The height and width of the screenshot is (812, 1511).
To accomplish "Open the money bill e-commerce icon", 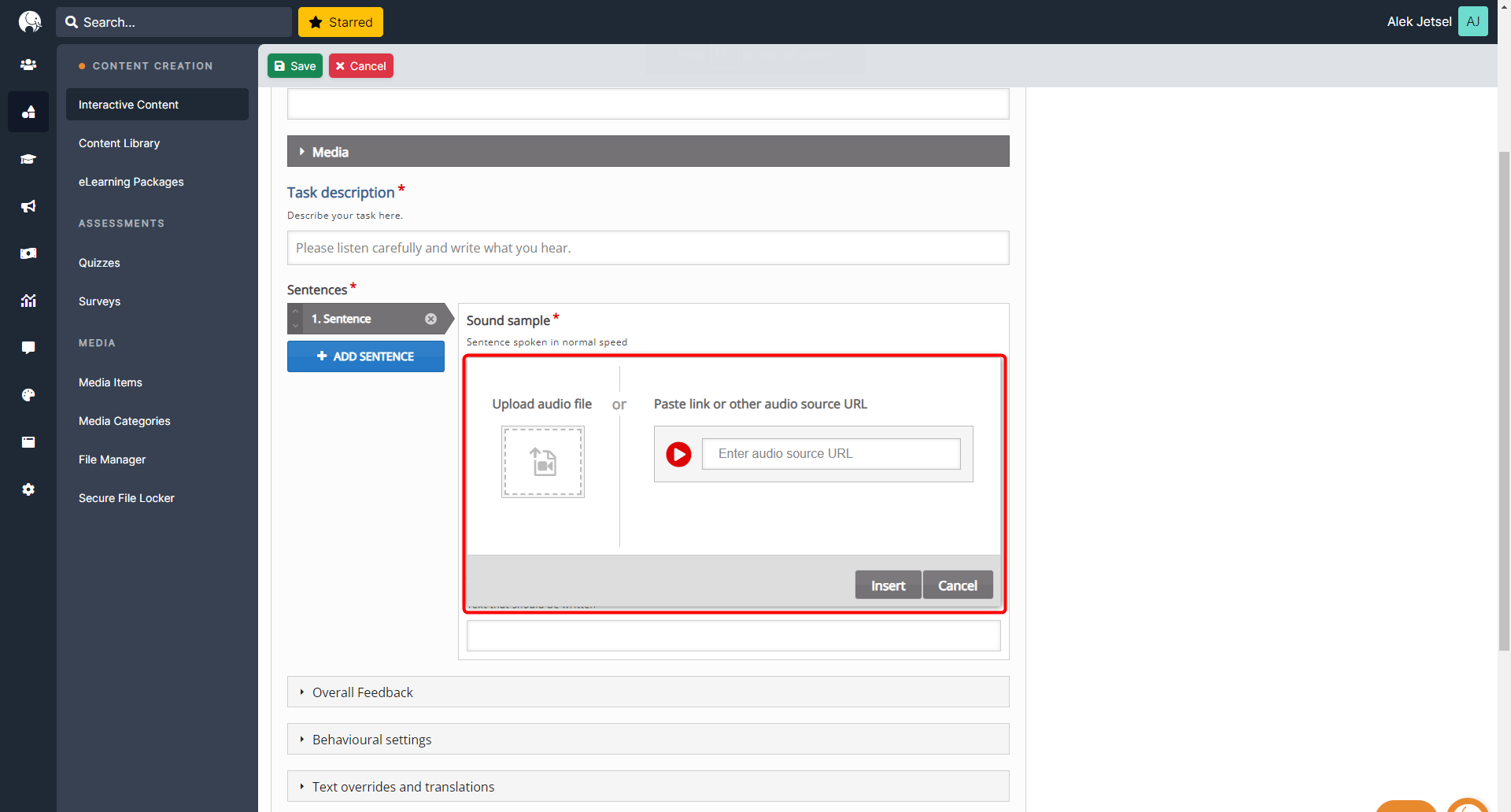I will point(28,253).
